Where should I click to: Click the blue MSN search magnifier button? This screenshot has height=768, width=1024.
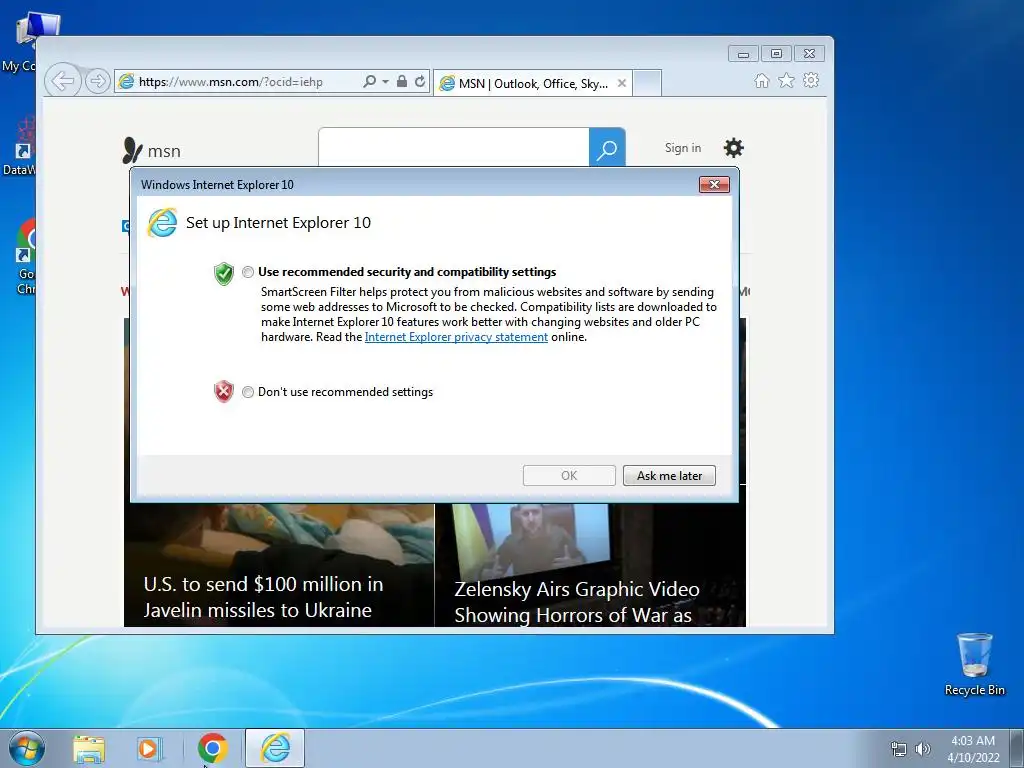point(607,148)
